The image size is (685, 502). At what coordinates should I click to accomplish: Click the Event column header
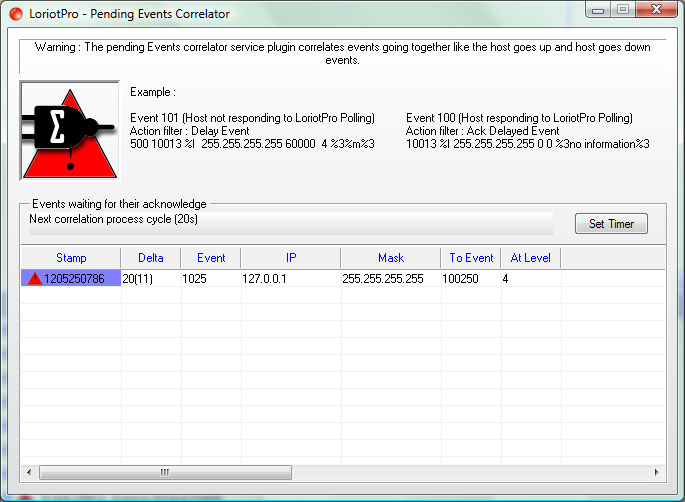[211, 258]
